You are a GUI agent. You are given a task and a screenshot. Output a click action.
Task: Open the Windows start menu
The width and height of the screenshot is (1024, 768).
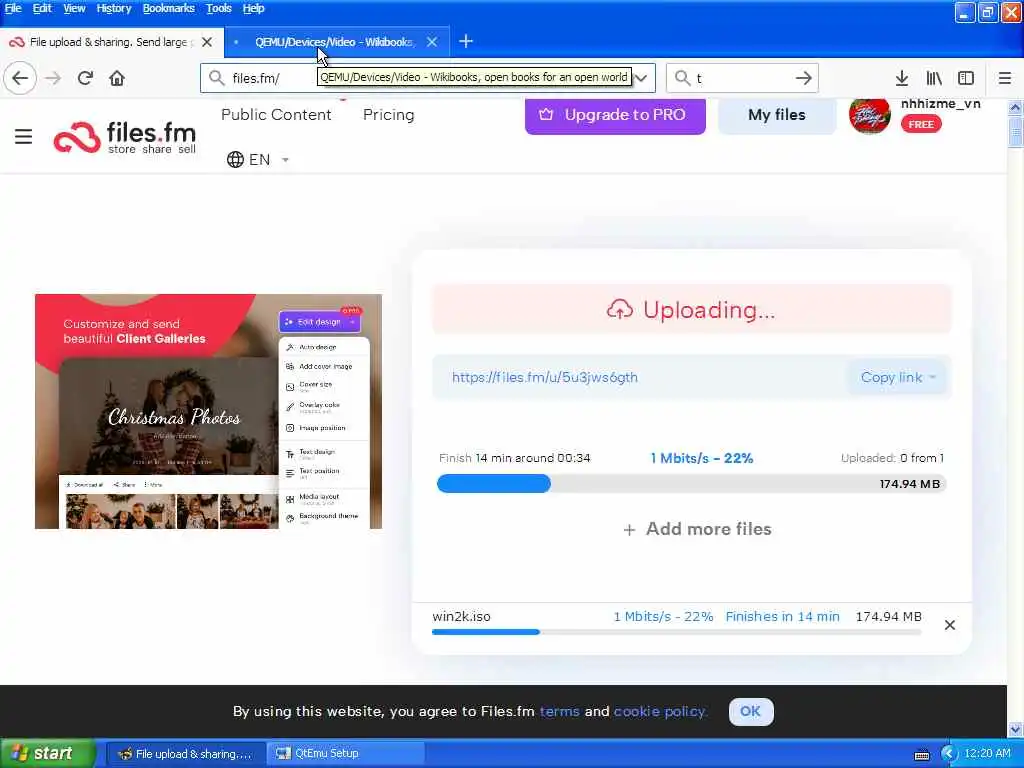pyautogui.click(x=47, y=754)
